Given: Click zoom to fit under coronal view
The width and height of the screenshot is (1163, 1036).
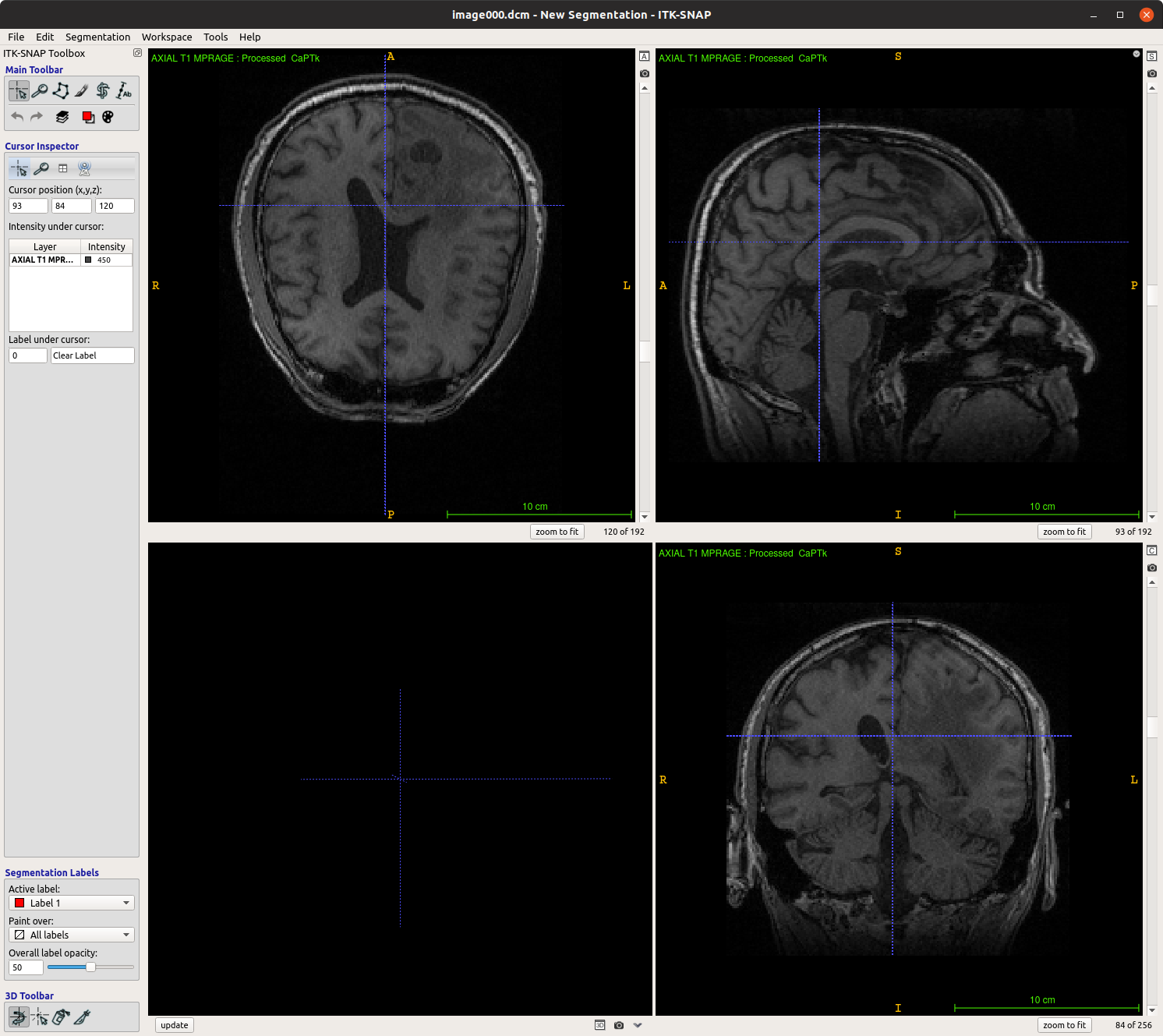Looking at the screenshot, I should point(1065,1025).
